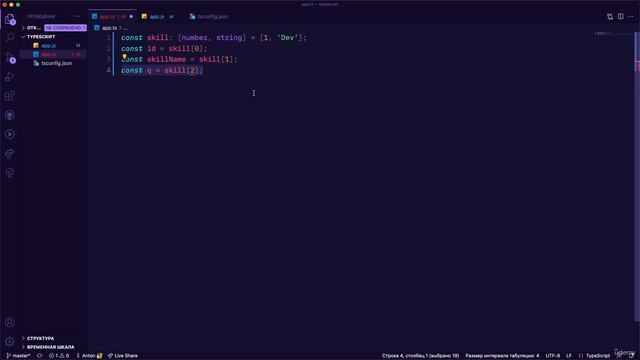
Task: Expand the СТРУКТУРА outline section
Action: click(40, 338)
